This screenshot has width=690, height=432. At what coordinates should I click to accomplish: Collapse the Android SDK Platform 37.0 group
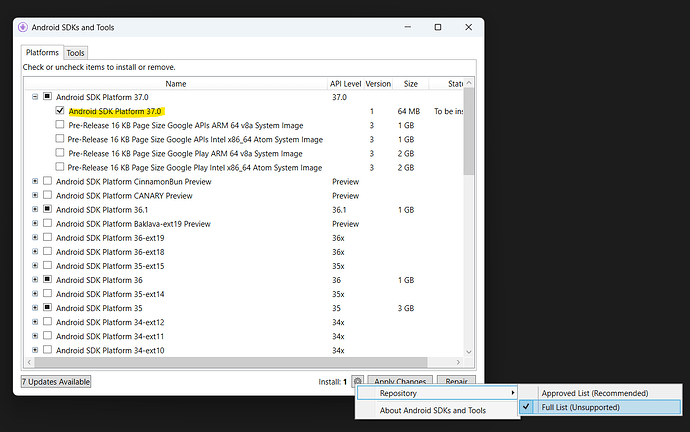[x=35, y=97]
